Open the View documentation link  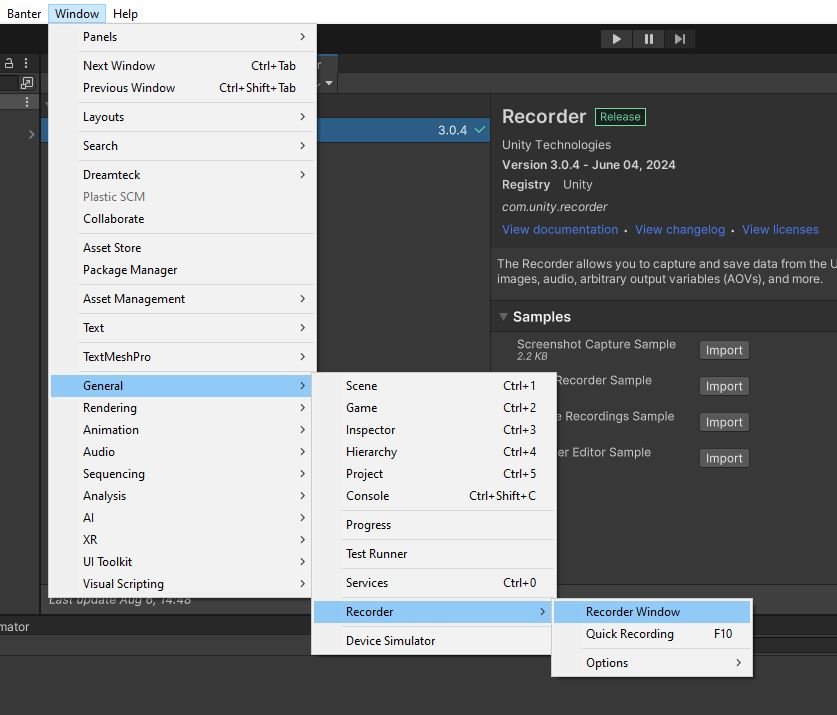click(559, 230)
